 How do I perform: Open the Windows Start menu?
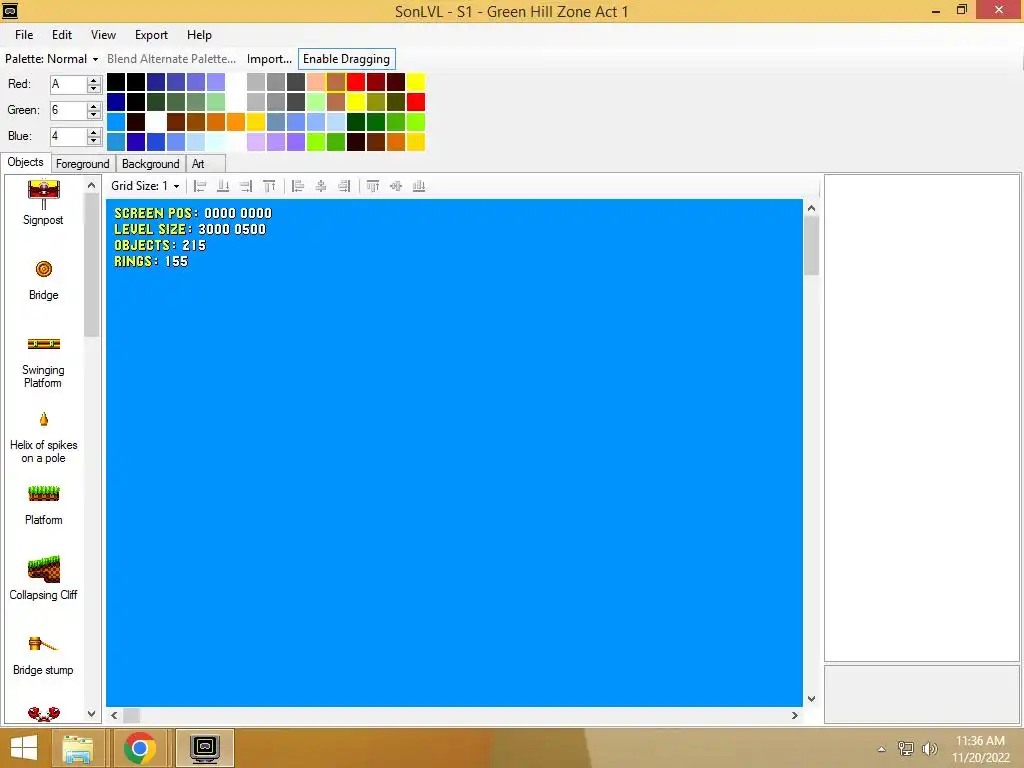24,748
